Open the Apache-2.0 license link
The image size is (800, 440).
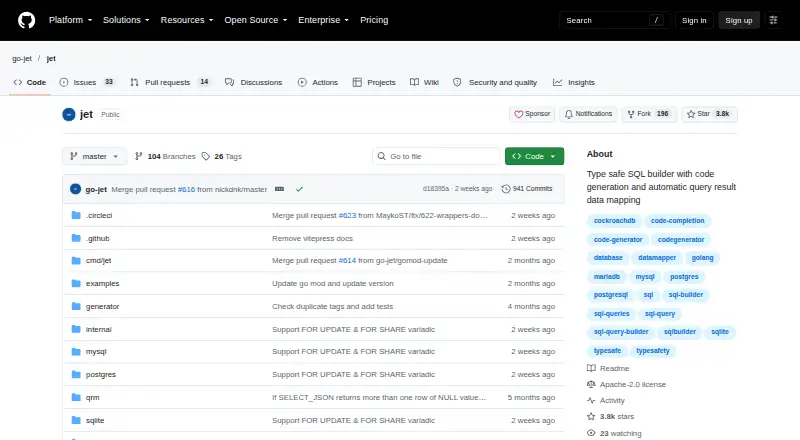click(633, 384)
